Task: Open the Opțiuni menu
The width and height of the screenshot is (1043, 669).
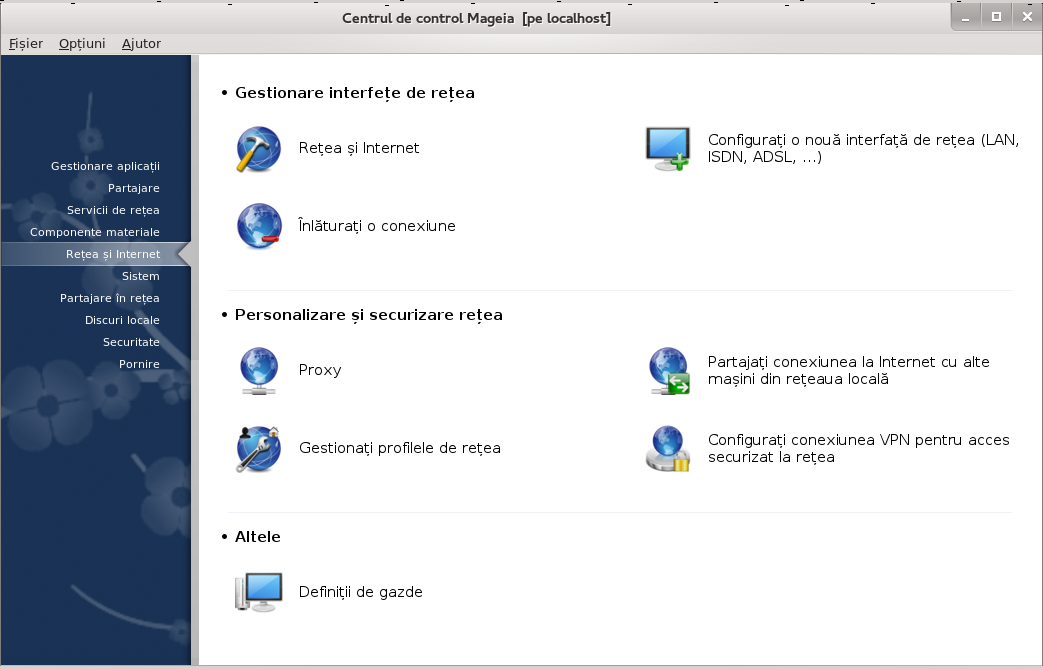Action: click(82, 44)
